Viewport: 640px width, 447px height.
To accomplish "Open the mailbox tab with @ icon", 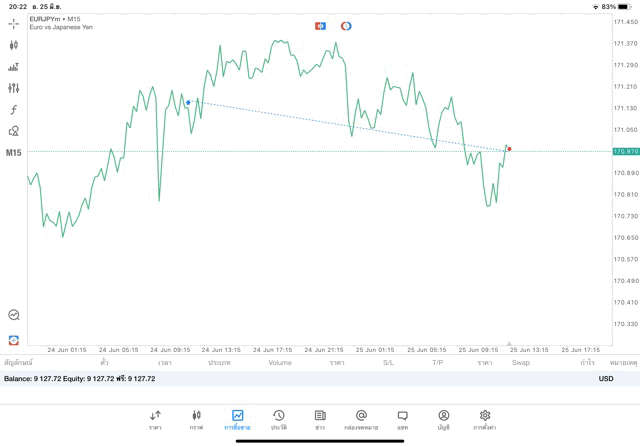I will click(x=361, y=419).
